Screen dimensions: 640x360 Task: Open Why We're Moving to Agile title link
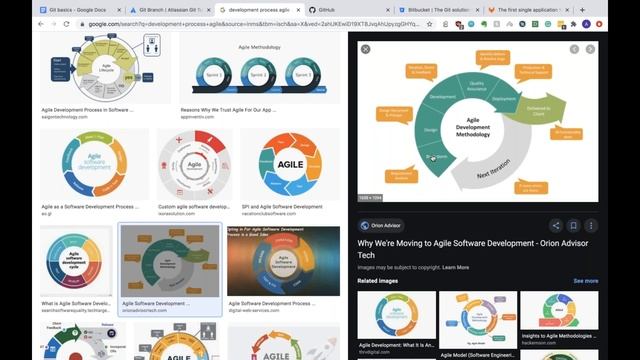(x=473, y=249)
